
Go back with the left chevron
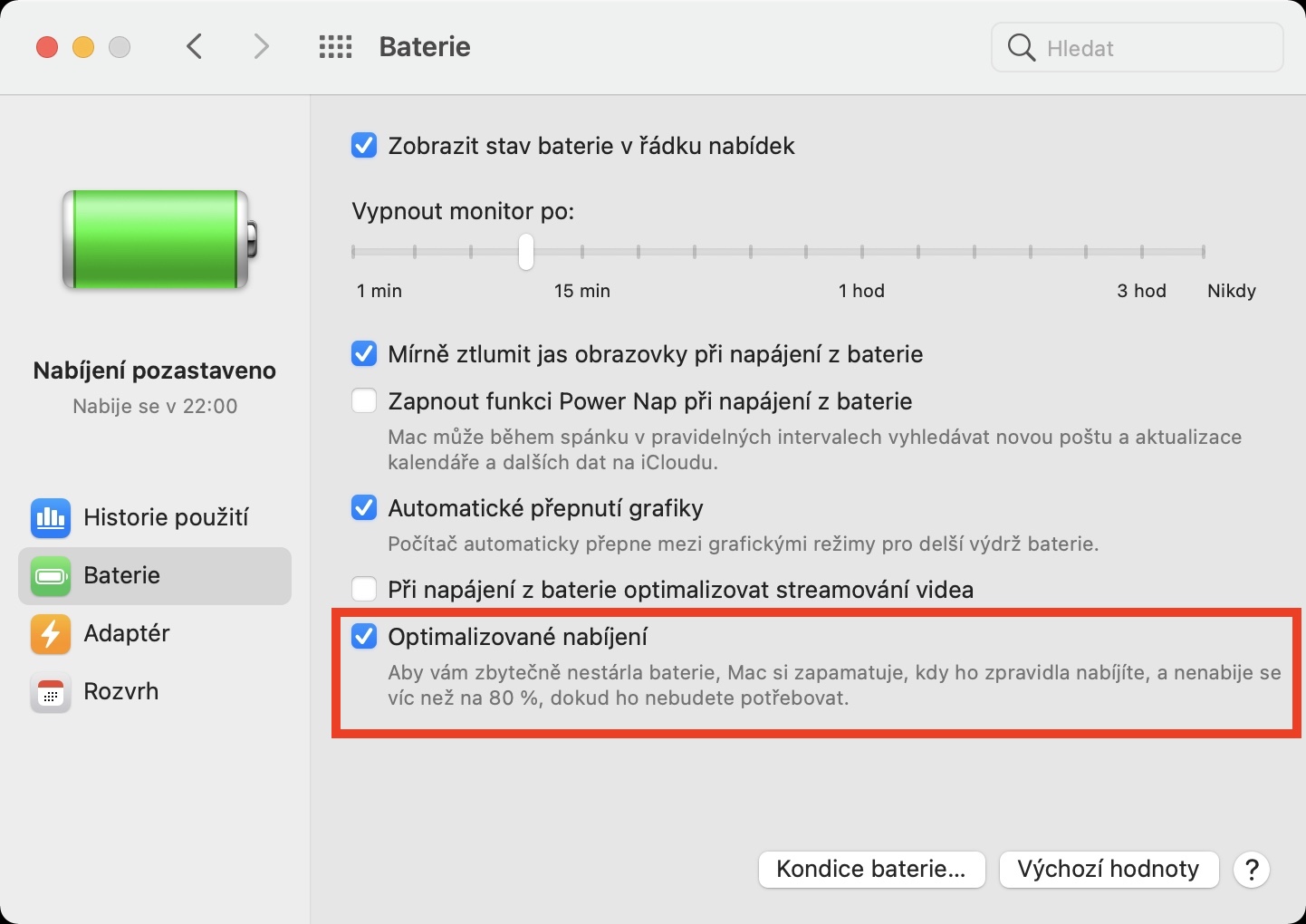[x=194, y=47]
